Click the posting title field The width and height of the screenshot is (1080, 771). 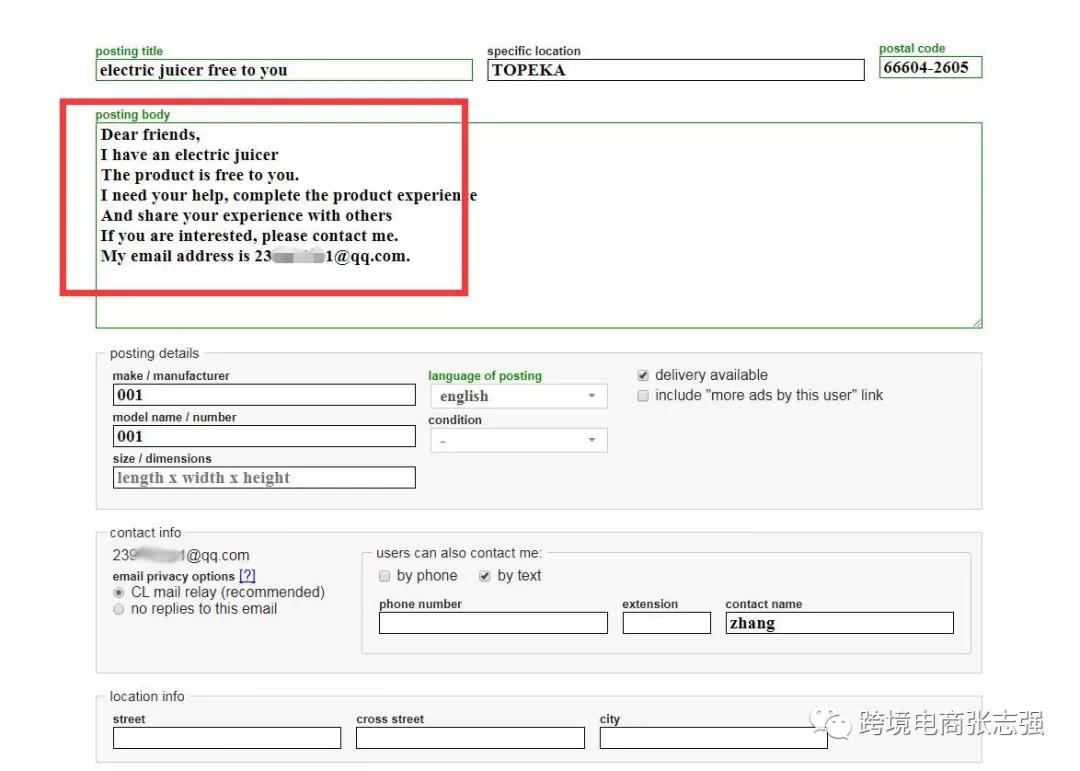pos(284,71)
